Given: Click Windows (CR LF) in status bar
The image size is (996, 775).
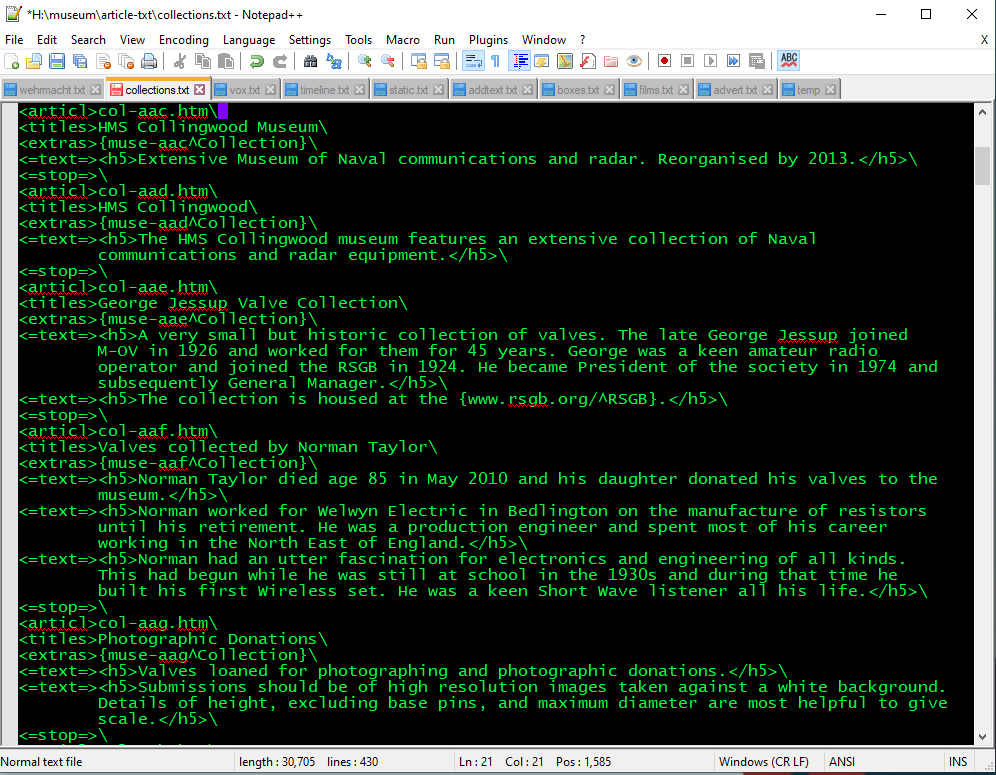Looking at the screenshot, I should pyautogui.click(x=764, y=762).
